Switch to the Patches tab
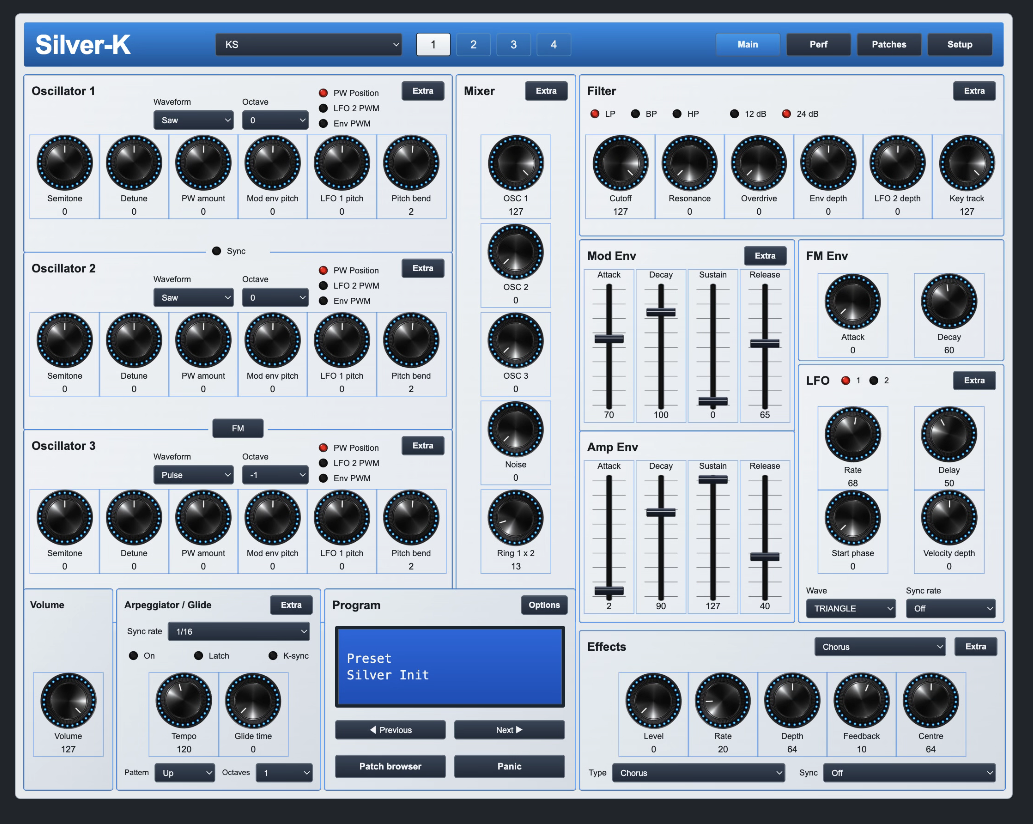 pyautogui.click(x=889, y=45)
